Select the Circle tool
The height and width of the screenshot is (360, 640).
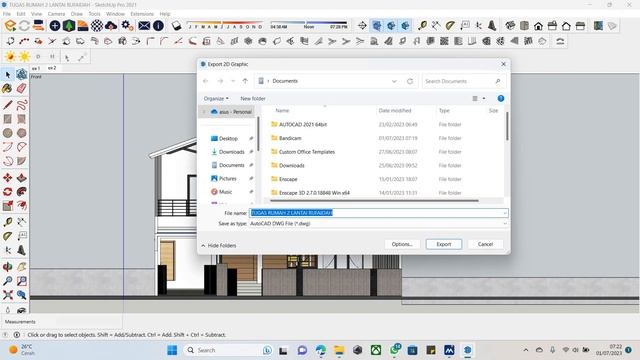tap(7, 133)
